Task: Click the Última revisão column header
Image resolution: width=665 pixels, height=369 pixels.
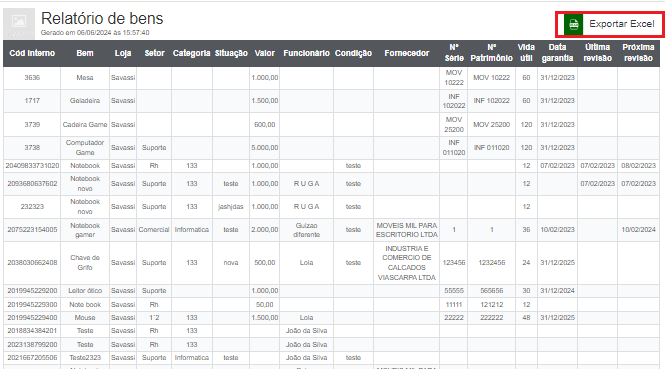Action: coord(597,53)
